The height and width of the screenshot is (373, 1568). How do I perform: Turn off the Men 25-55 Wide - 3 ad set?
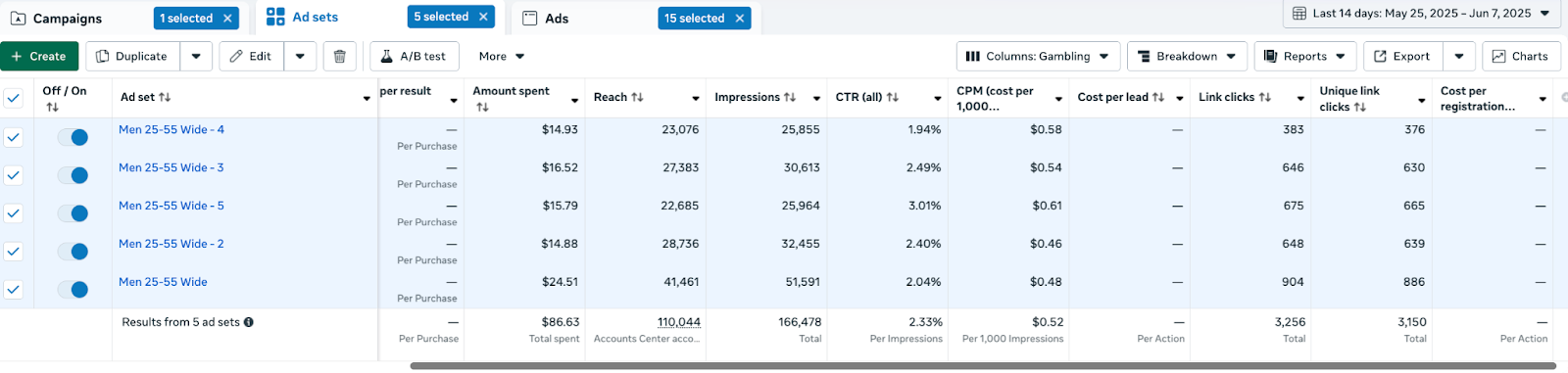[73, 175]
